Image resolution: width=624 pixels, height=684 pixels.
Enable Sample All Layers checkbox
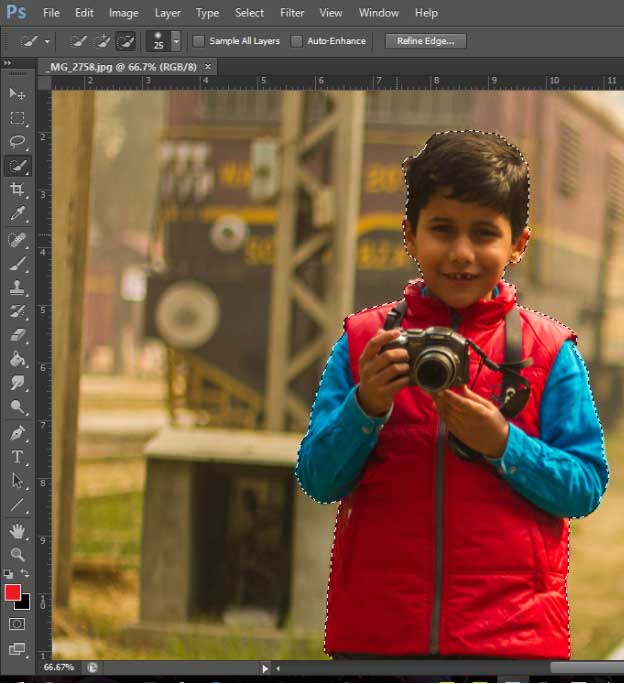[199, 41]
